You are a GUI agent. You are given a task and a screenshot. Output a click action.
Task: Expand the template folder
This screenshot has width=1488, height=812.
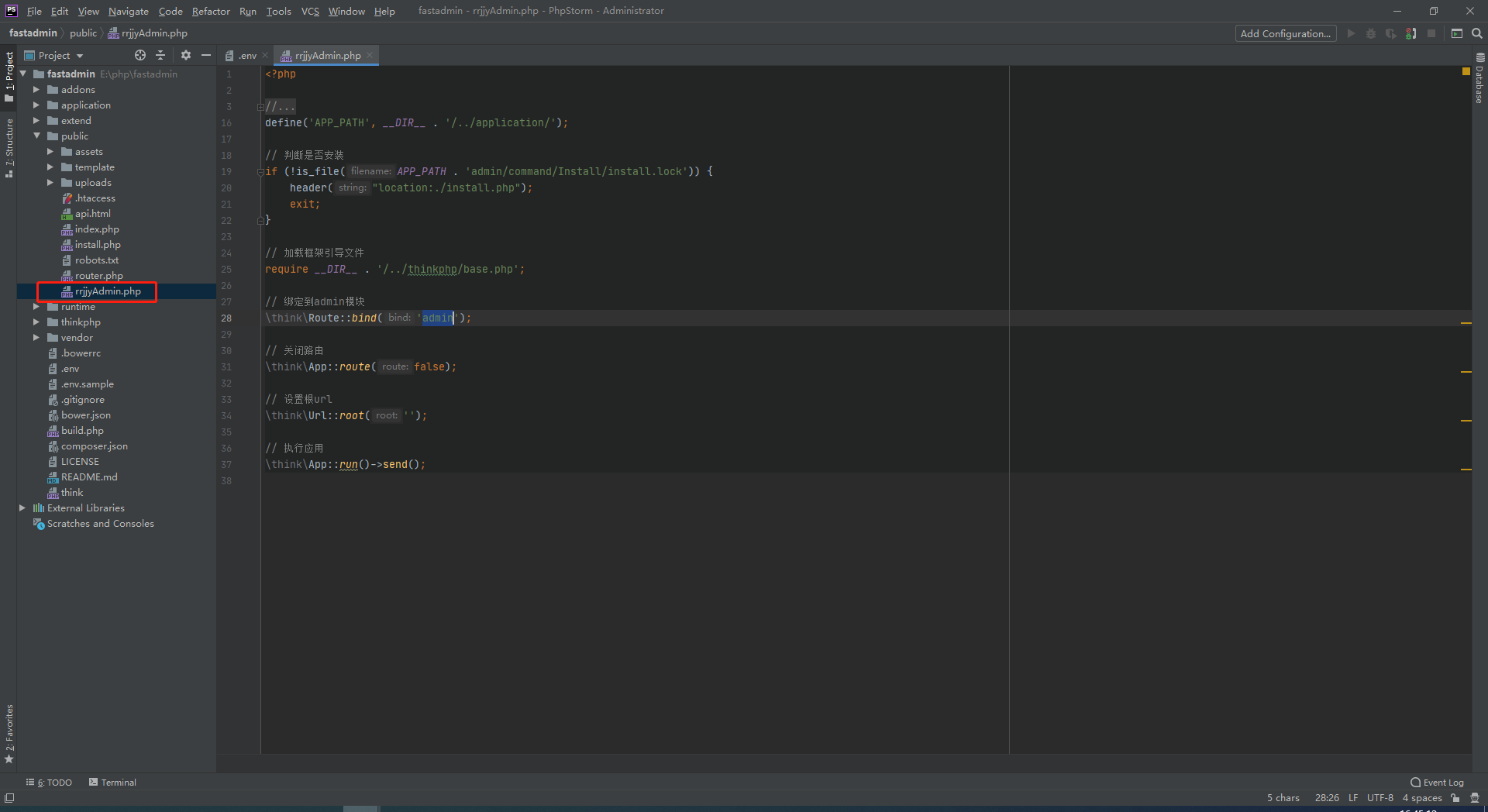point(50,167)
